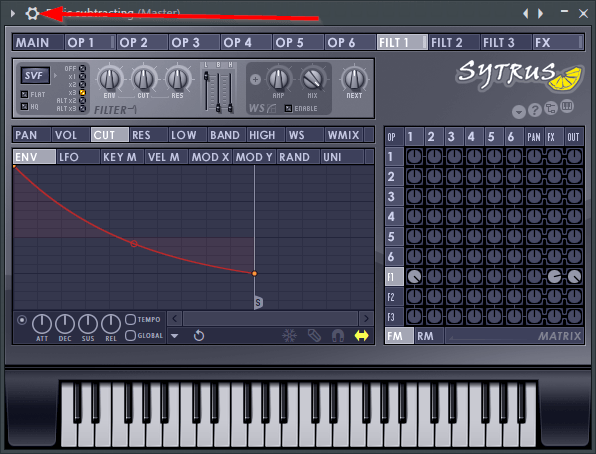Toggle the piano keyboard display icon
596x454 pixels.
click(x=567, y=106)
